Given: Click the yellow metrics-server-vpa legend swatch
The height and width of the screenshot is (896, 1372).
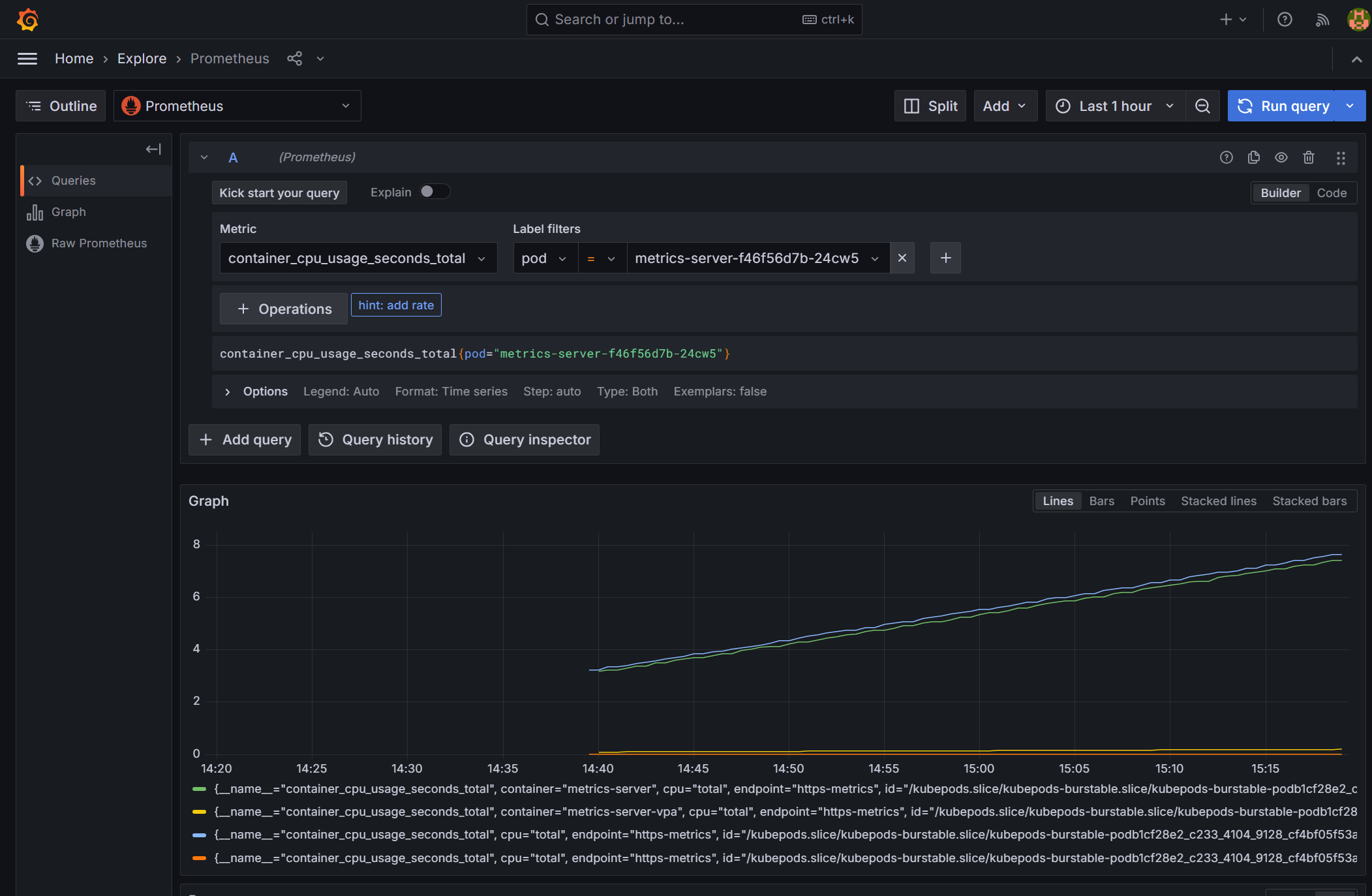Looking at the screenshot, I should [x=200, y=812].
